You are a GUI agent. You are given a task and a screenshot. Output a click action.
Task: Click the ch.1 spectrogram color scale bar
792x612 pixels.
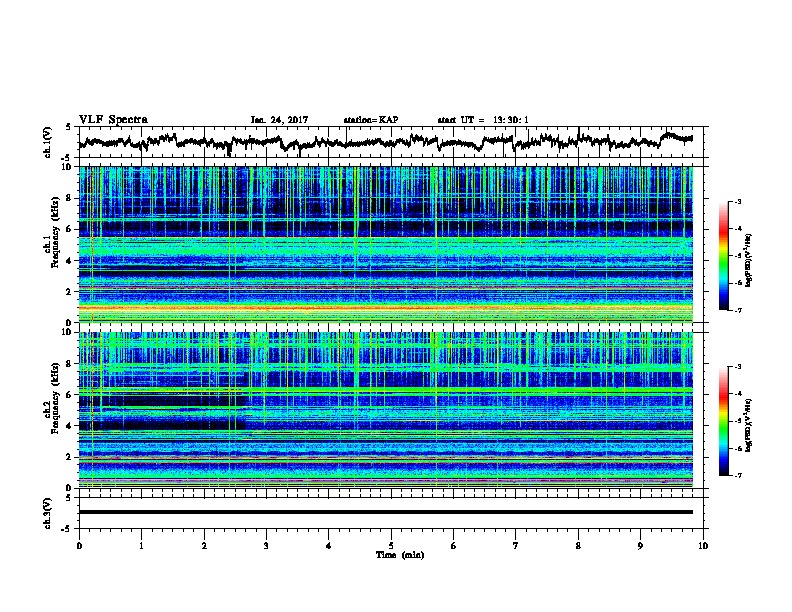[x=724, y=256]
